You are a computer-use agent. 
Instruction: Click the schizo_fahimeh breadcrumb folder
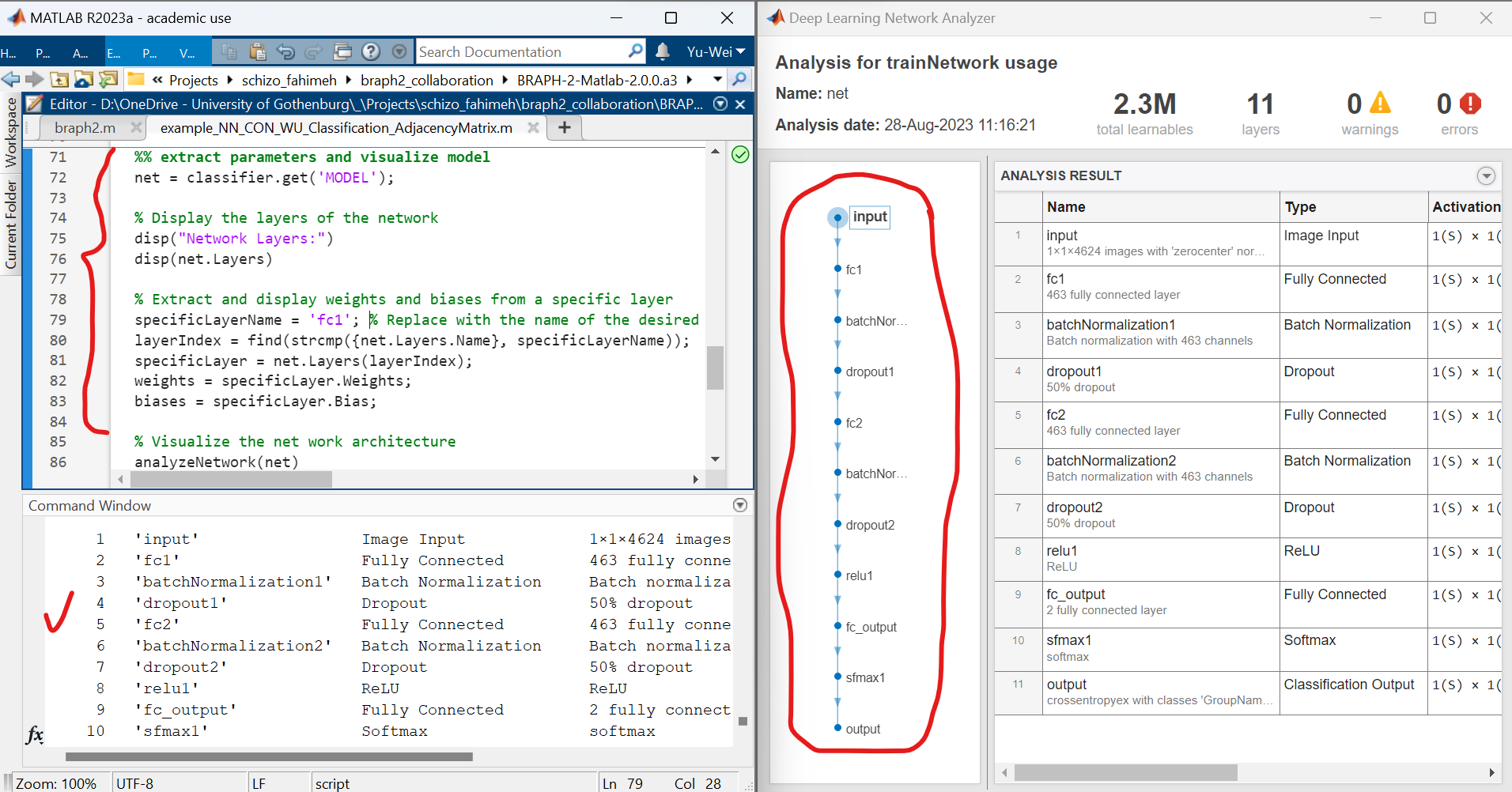click(289, 80)
